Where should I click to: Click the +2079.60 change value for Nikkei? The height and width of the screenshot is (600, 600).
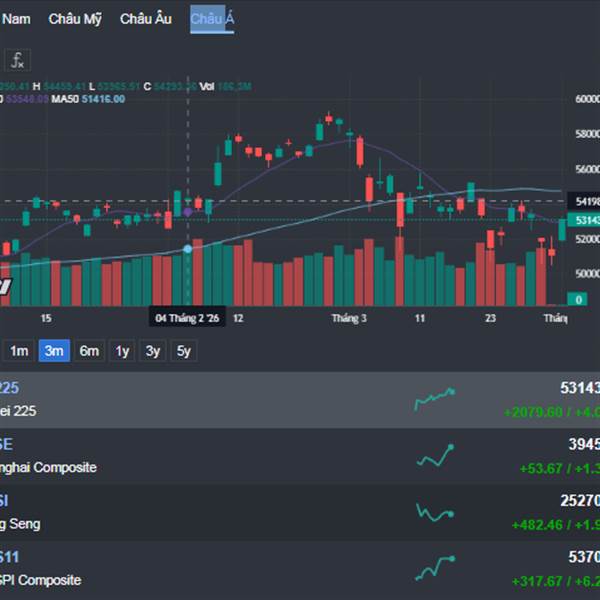(x=532, y=412)
